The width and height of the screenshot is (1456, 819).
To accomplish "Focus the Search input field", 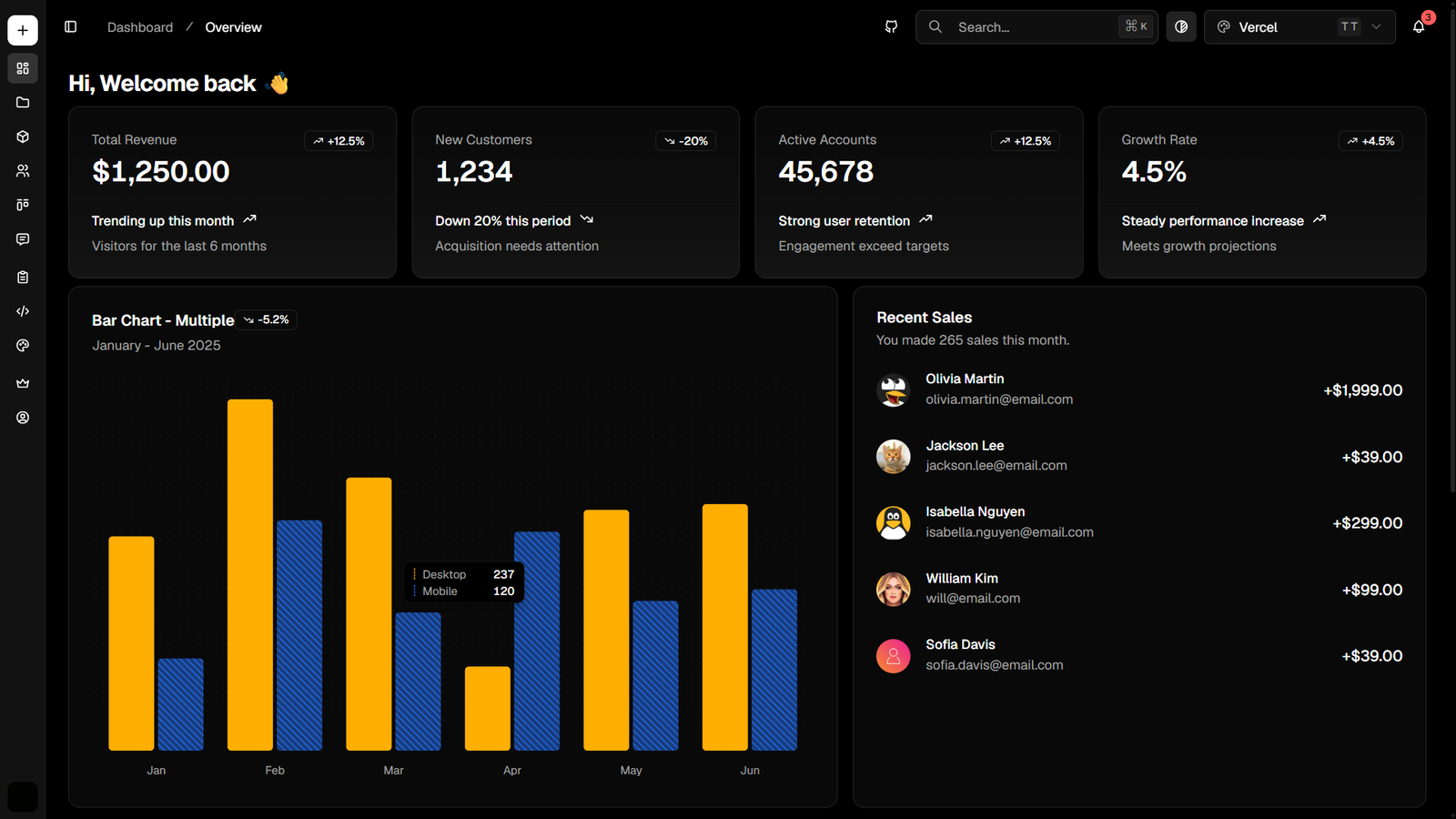I will pyautogui.click(x=1036, y=27).
